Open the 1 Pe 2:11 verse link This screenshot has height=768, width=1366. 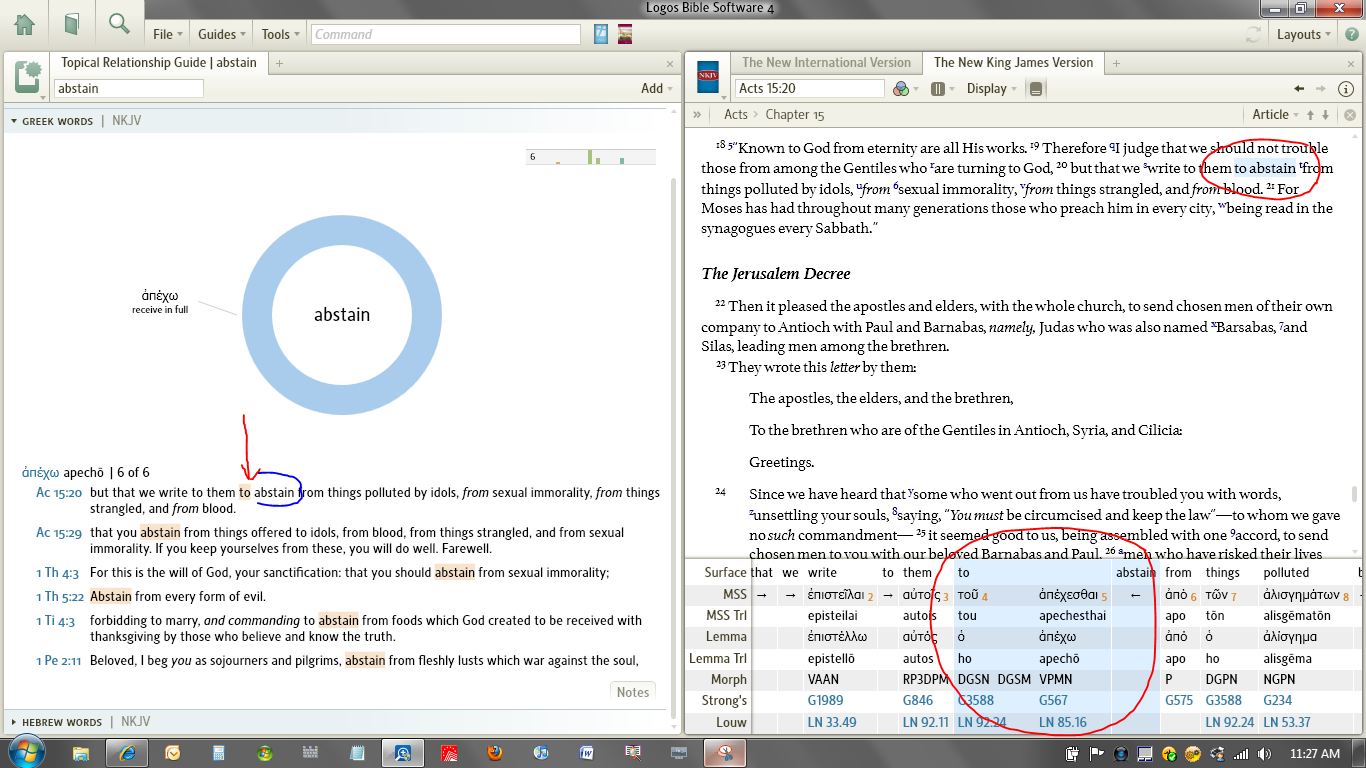59,660
